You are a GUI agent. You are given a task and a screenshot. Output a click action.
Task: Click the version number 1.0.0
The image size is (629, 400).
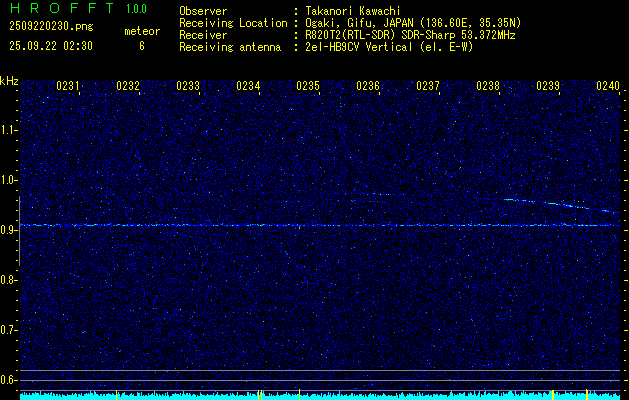(136, 9)
